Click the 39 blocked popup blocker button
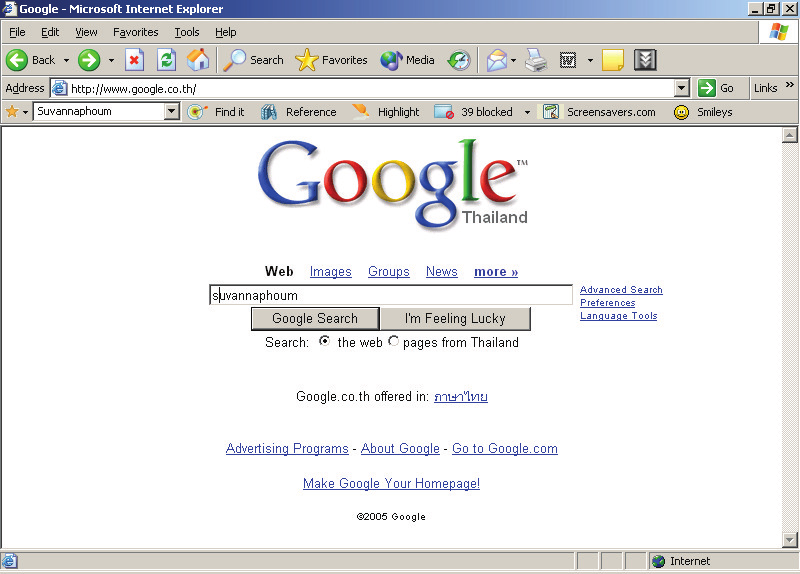 tap(473, 112)
